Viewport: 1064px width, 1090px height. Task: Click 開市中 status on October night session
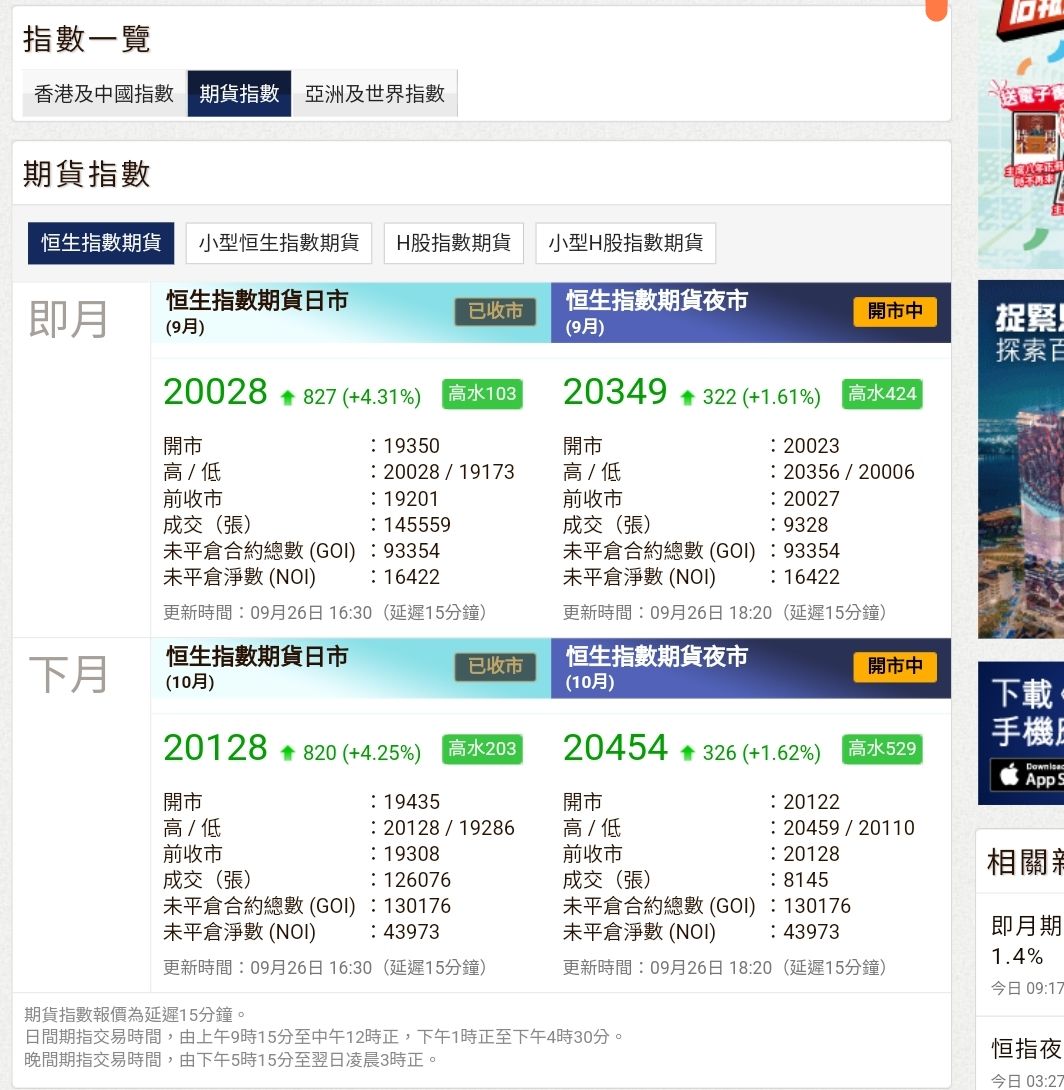895,667
